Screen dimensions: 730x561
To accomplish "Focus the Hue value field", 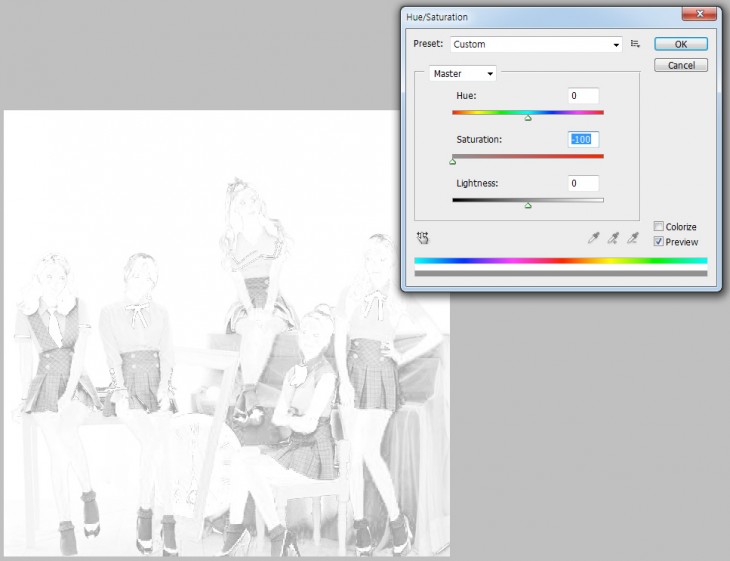I will pos(583,96).
